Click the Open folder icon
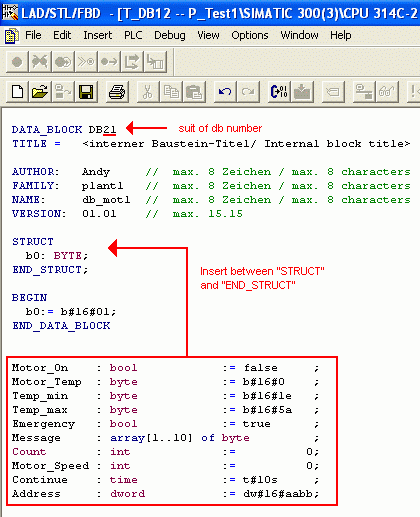This screenshot has width=420, height=517. click(x=40, y=91)
